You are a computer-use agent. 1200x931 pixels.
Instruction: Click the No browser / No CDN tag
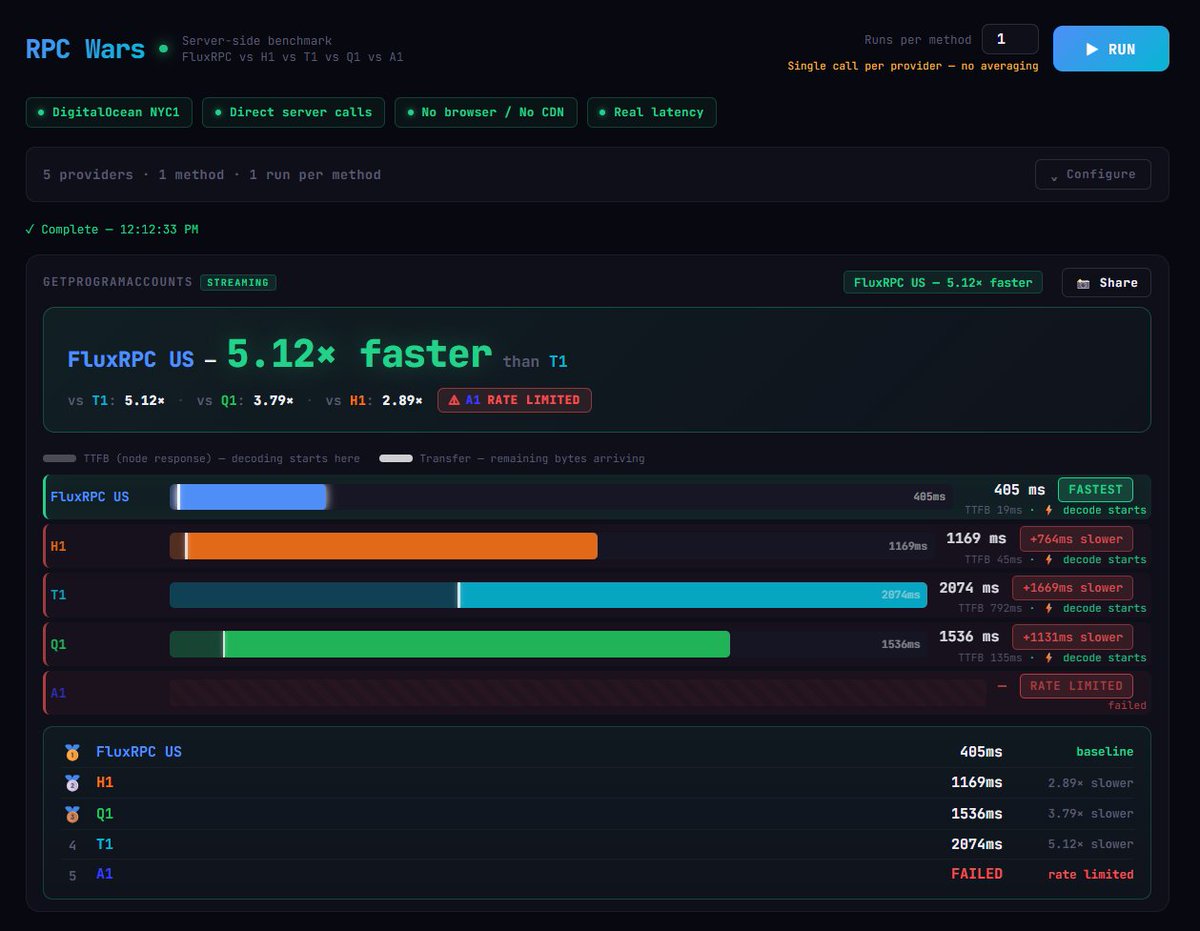[x=485, y=112]
